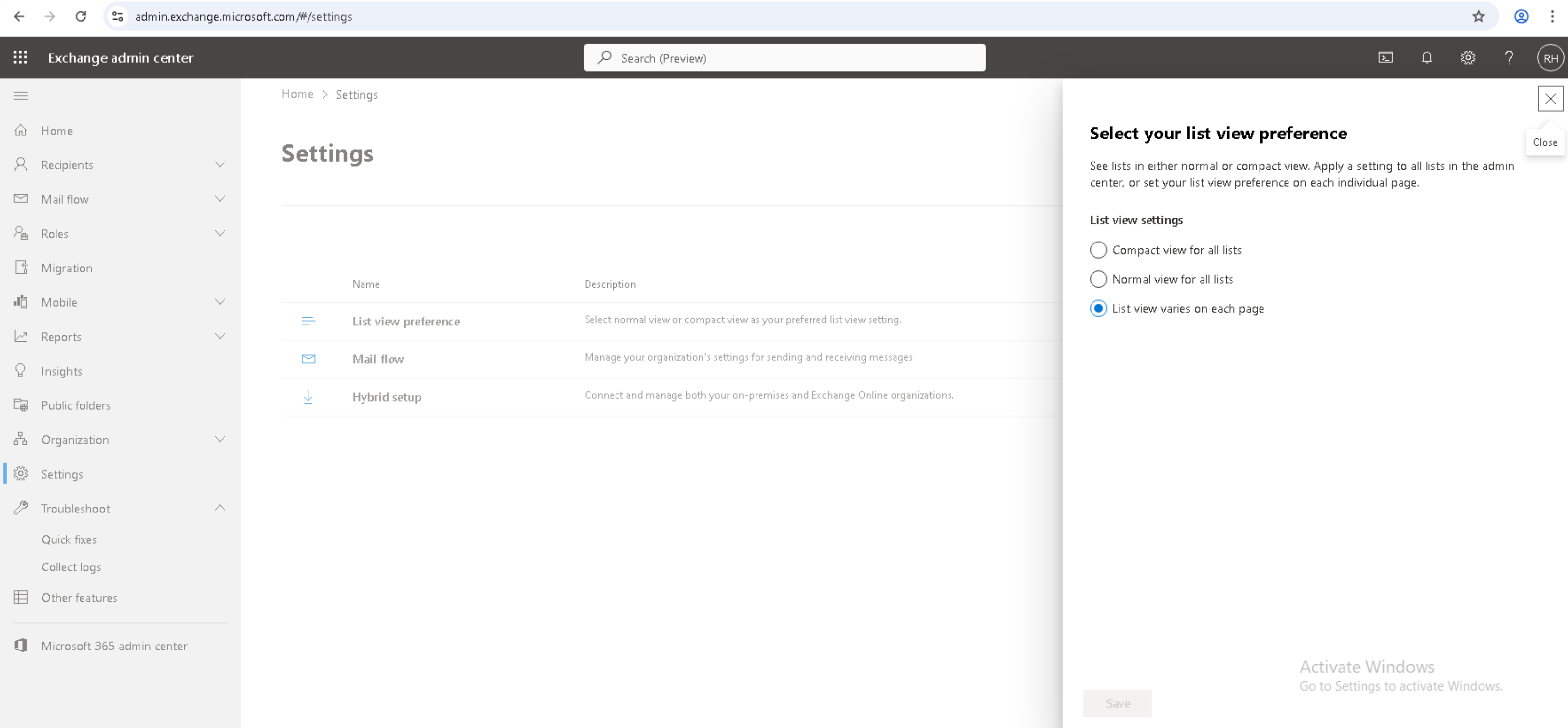
Task: Open Microsoft 365 admin center link
Action: (x=114, y=646)
